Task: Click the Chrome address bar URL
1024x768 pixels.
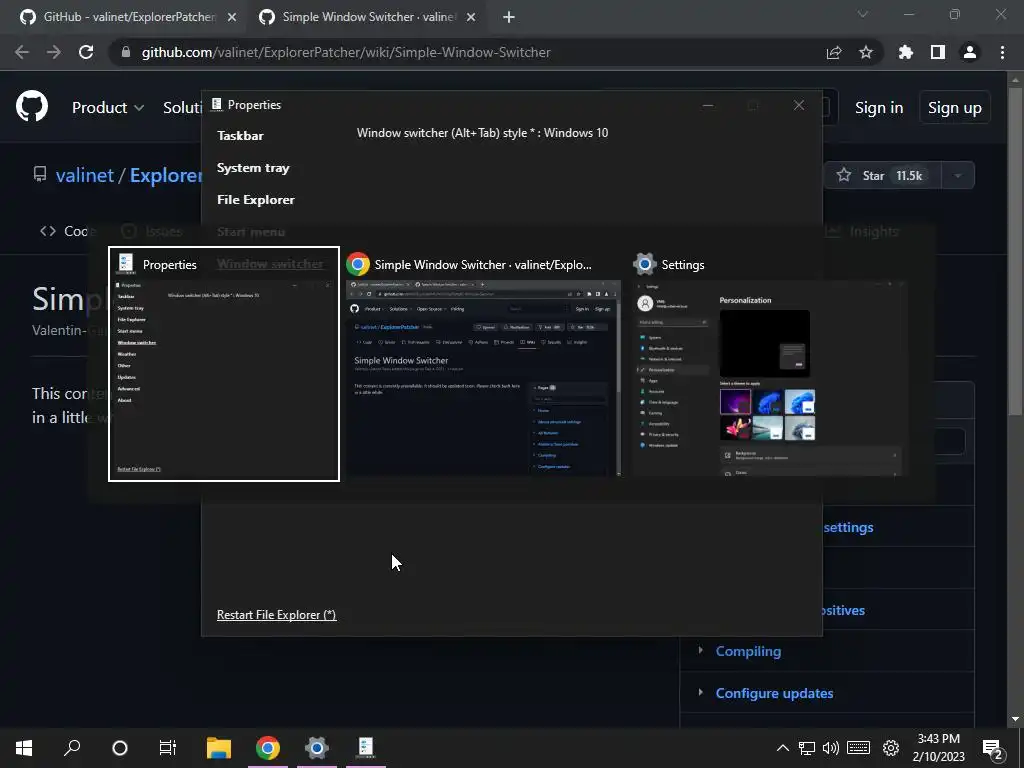Action: pos(346,52)
